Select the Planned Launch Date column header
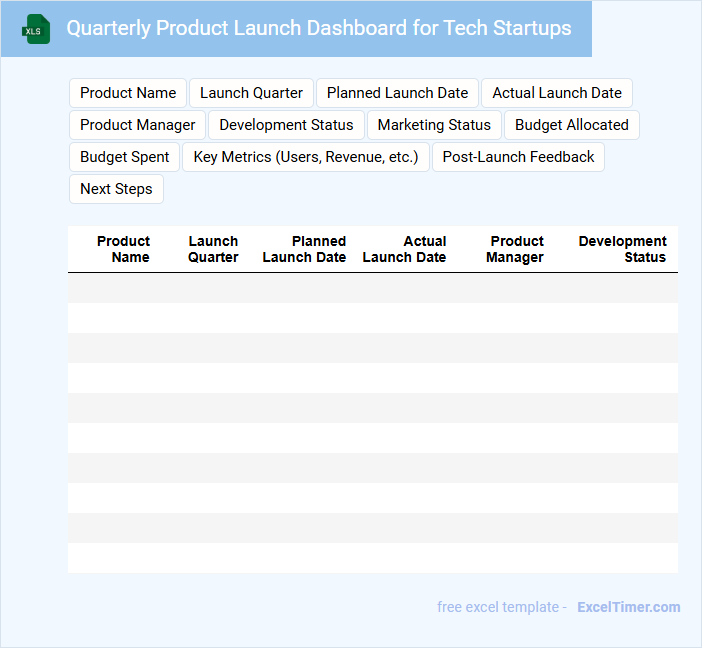 (304, 249)
